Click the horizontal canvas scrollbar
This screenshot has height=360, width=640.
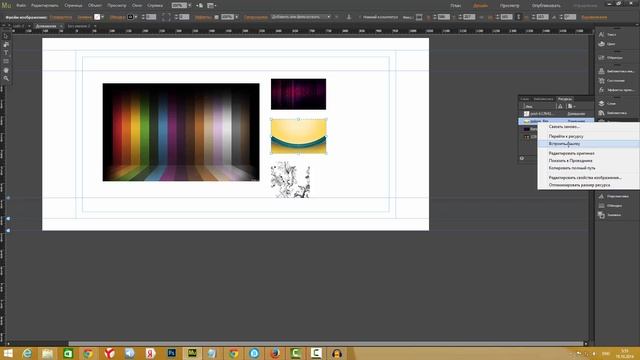point(325,344)
